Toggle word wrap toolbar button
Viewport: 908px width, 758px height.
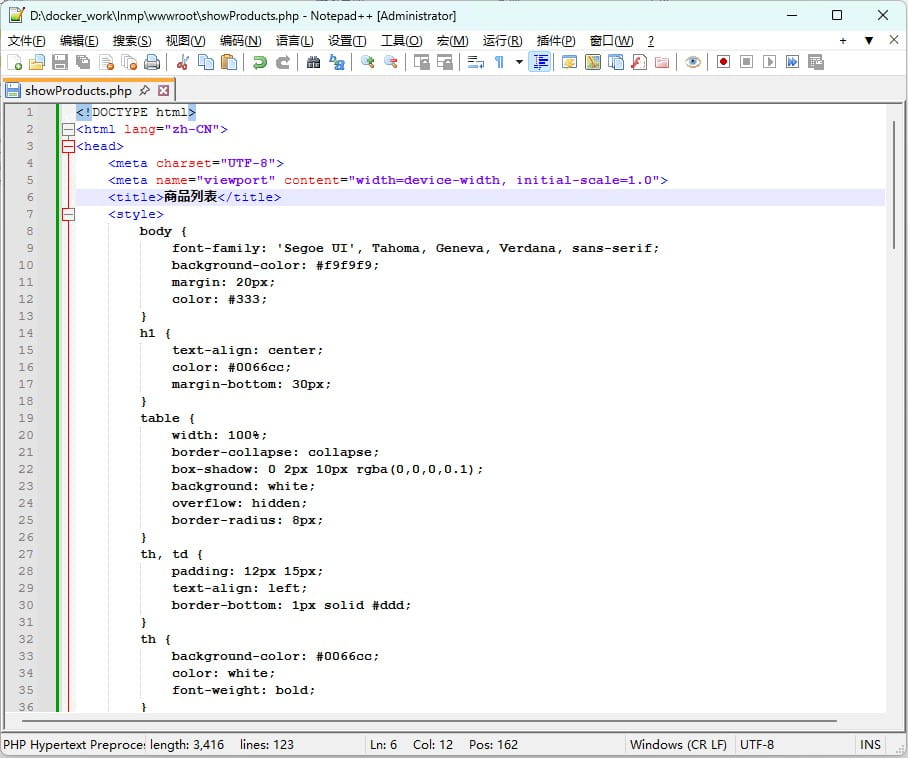(475, 62)
